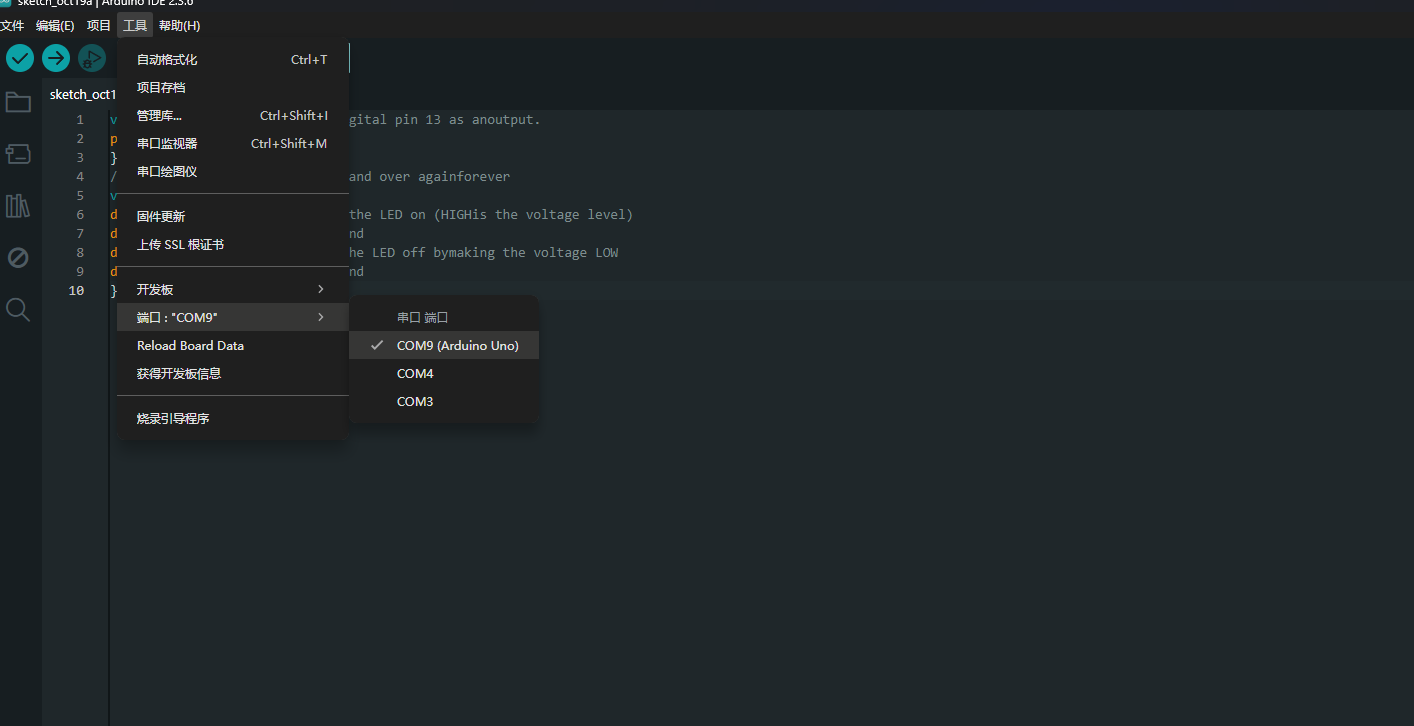Open the 帮助(H) menu
Screen dimensions: 1414x726
(179, 25)
